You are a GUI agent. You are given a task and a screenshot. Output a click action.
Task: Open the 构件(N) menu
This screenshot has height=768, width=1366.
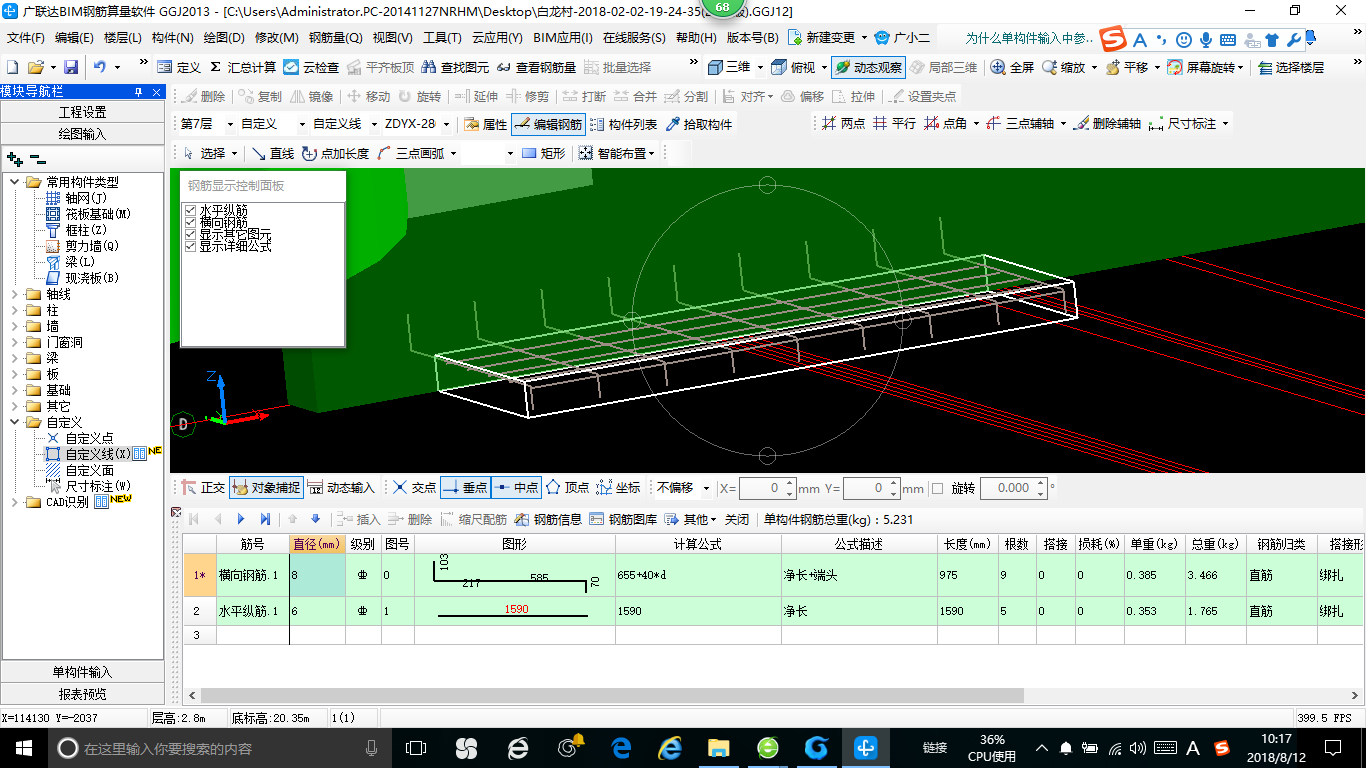click(x=173, y=38)
